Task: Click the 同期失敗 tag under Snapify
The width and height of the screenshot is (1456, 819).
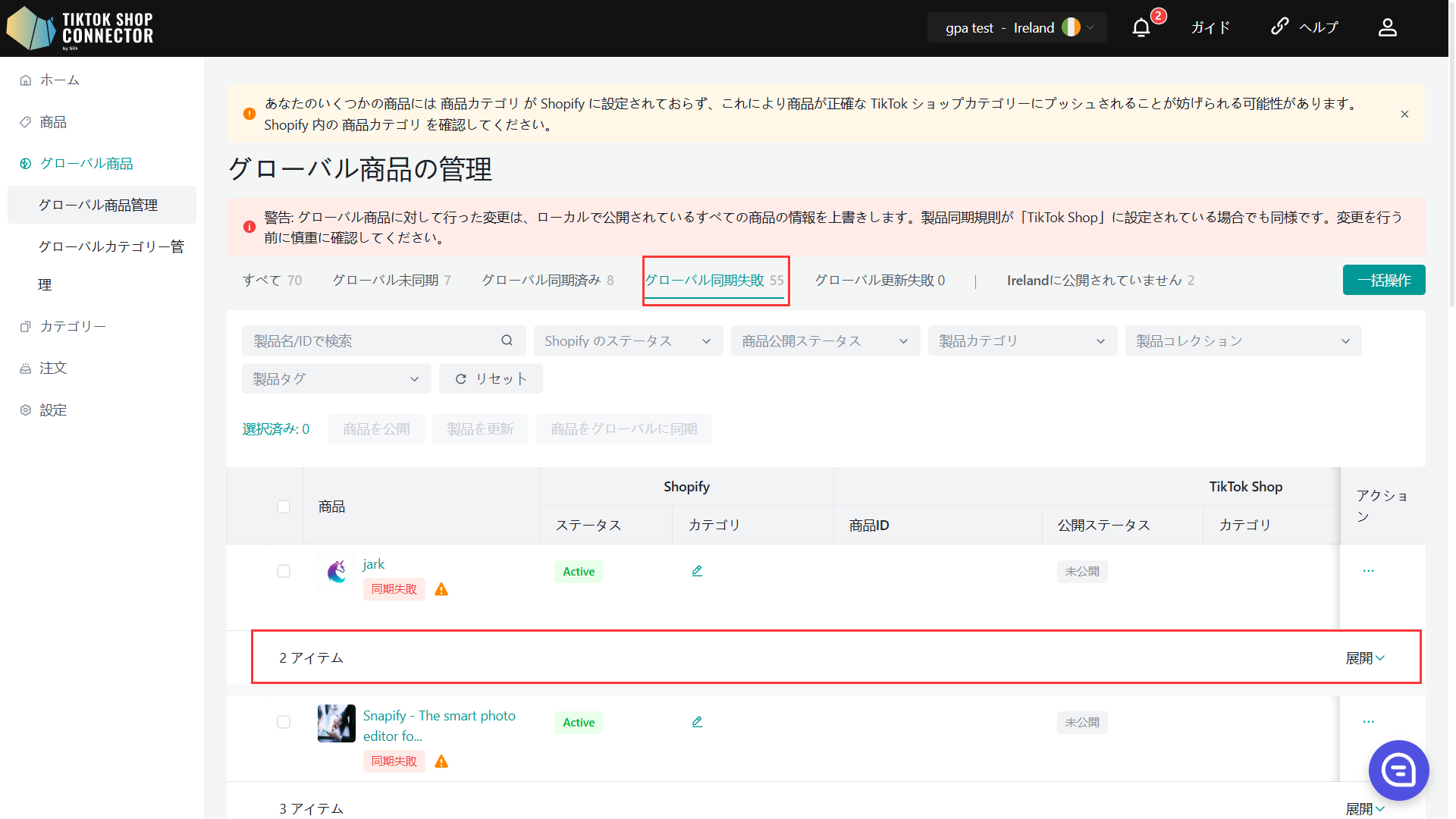Action: (x=394, y=761)
